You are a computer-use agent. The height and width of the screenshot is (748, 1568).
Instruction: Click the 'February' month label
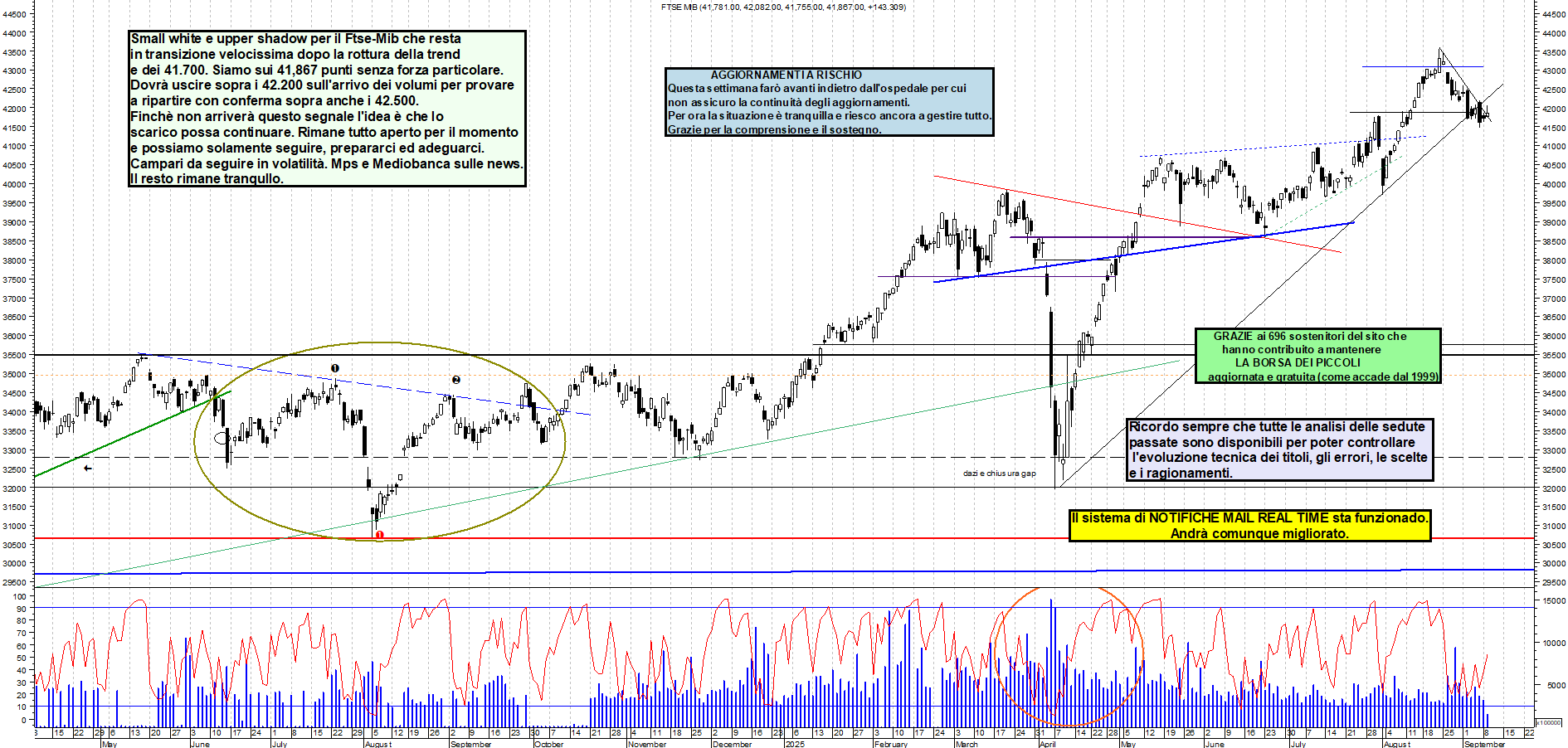point(891,744)
